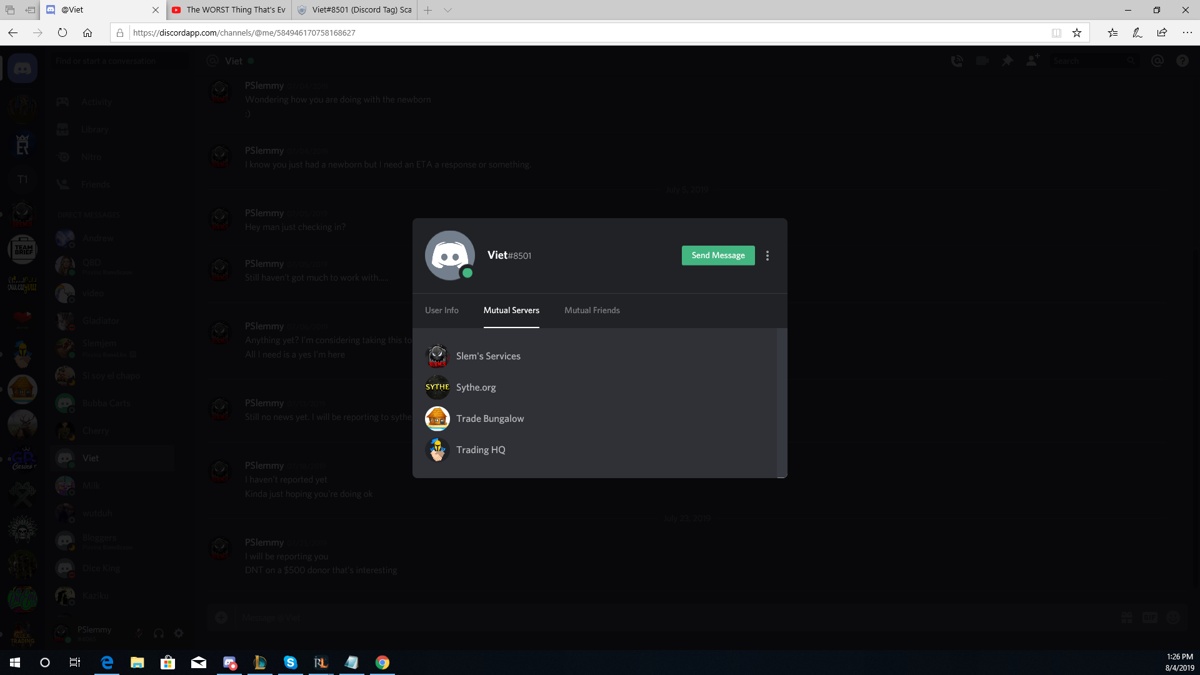Screen dimensions: 1200x675
Task: Click the Trade Bungalow server icon
Action: click(x=437, y=418)
